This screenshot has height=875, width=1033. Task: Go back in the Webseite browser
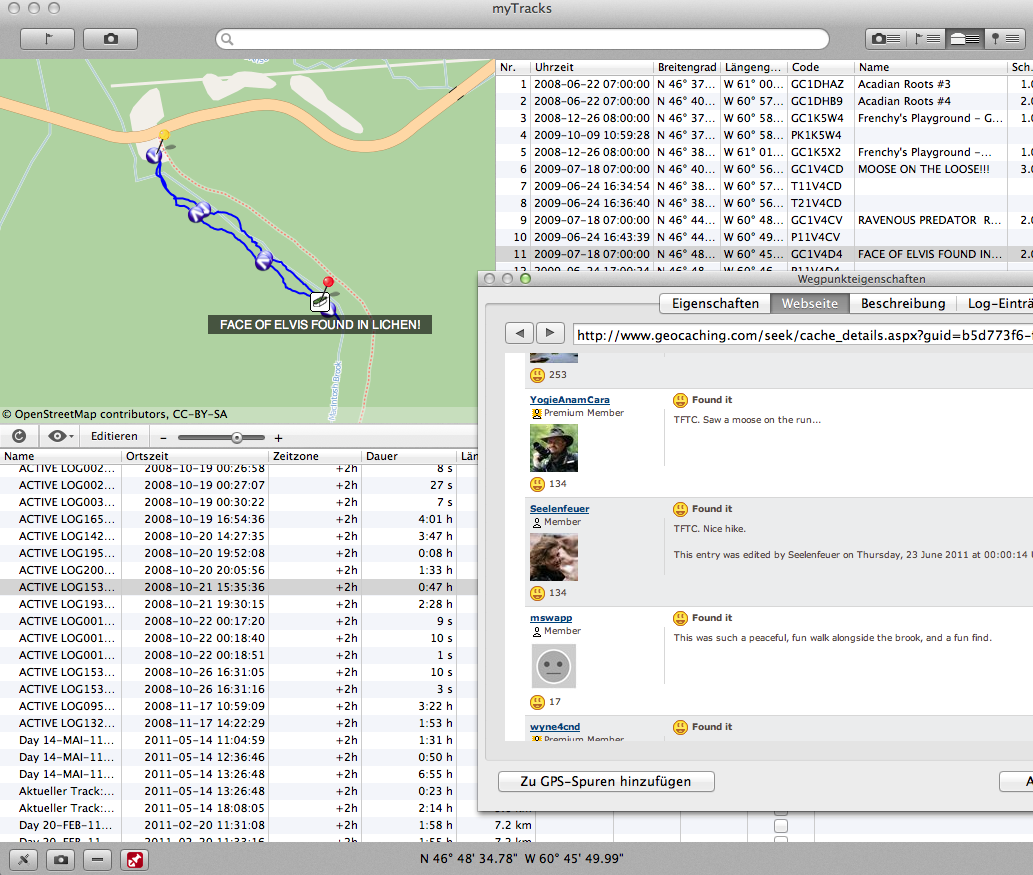(x=520, y=333)
